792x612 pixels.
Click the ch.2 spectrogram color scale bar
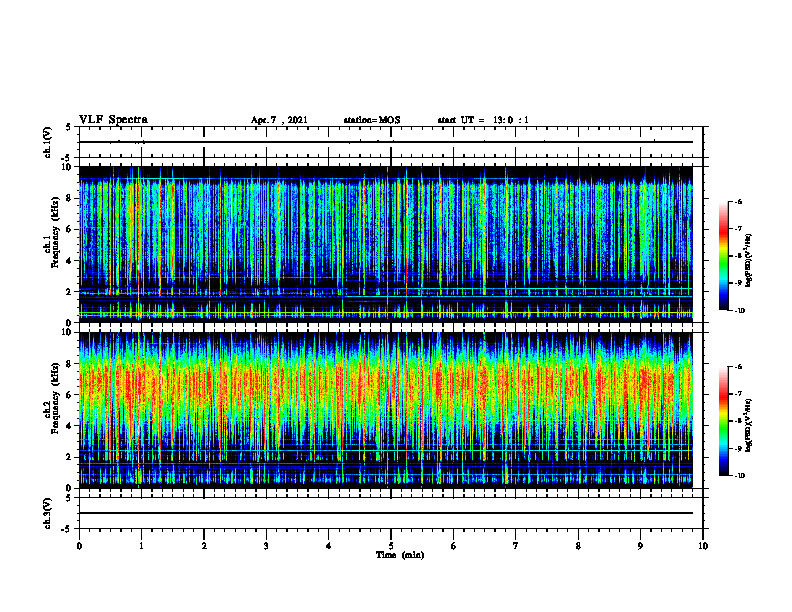coord(723,421)
